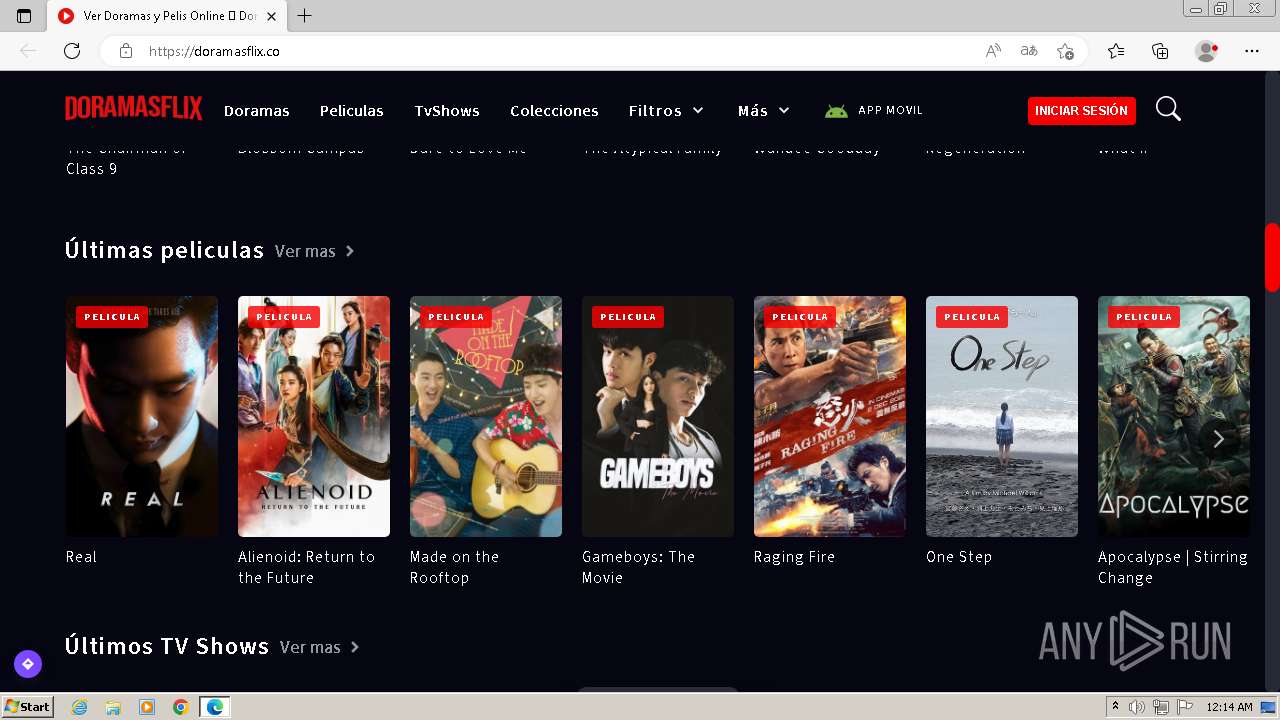Screen dimensions: 1280x720
Task: Open a new tab with the plus icon
Action: click(305, 16)
